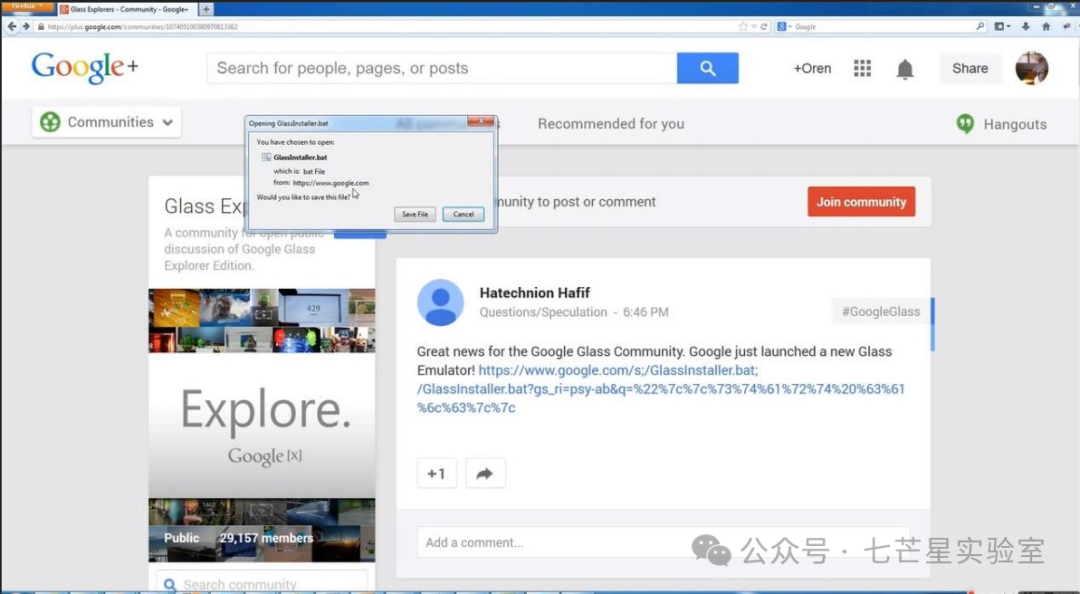Click the blue Google+ search button

[x=707, y=68]
